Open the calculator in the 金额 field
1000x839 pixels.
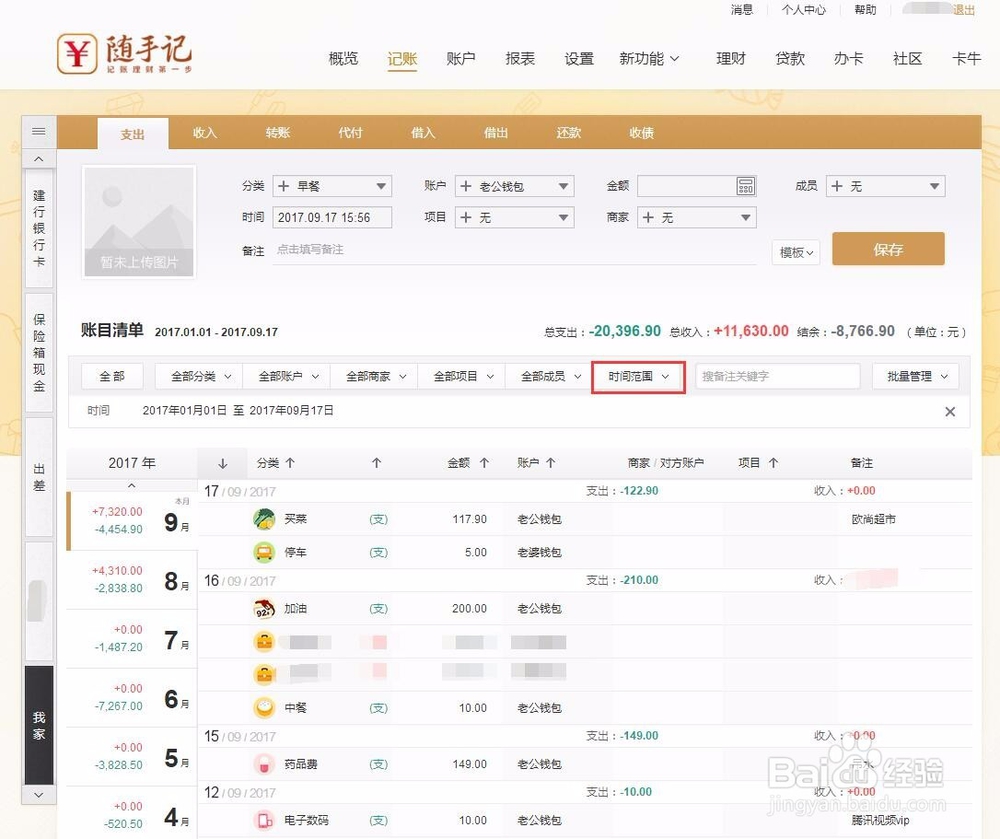pos(745,185)
